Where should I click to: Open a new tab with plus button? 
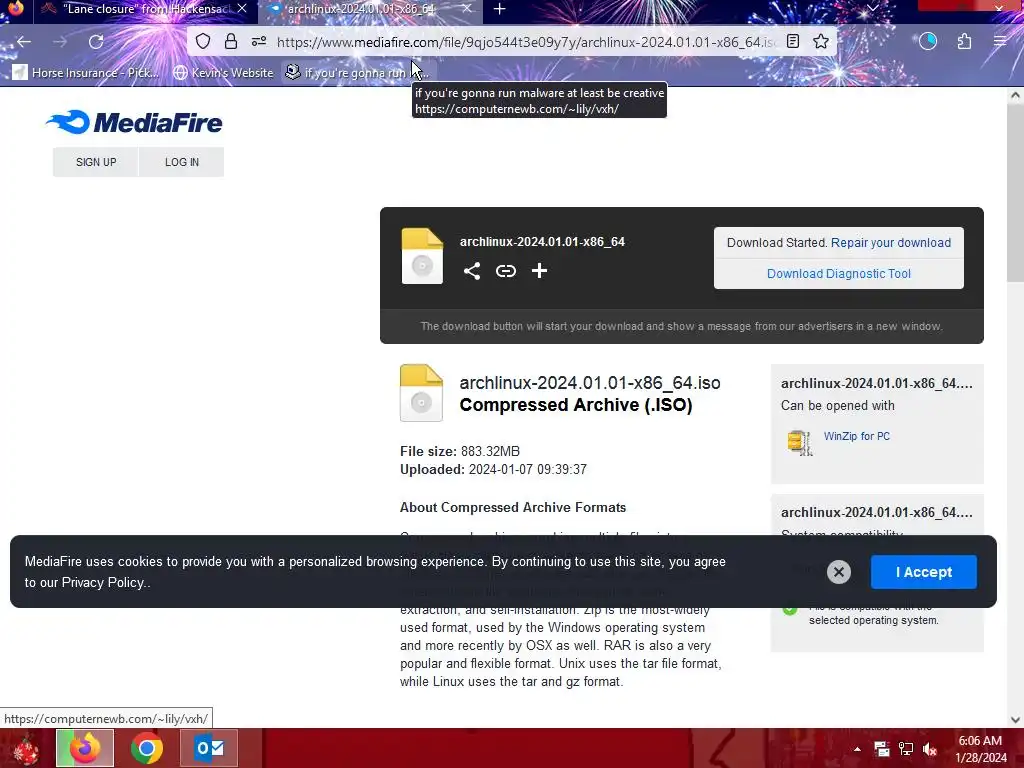[500, 9]
